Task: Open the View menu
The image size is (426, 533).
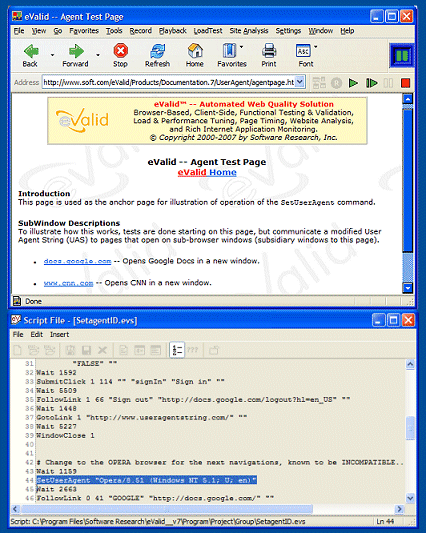Action: [x=39, y=31]
